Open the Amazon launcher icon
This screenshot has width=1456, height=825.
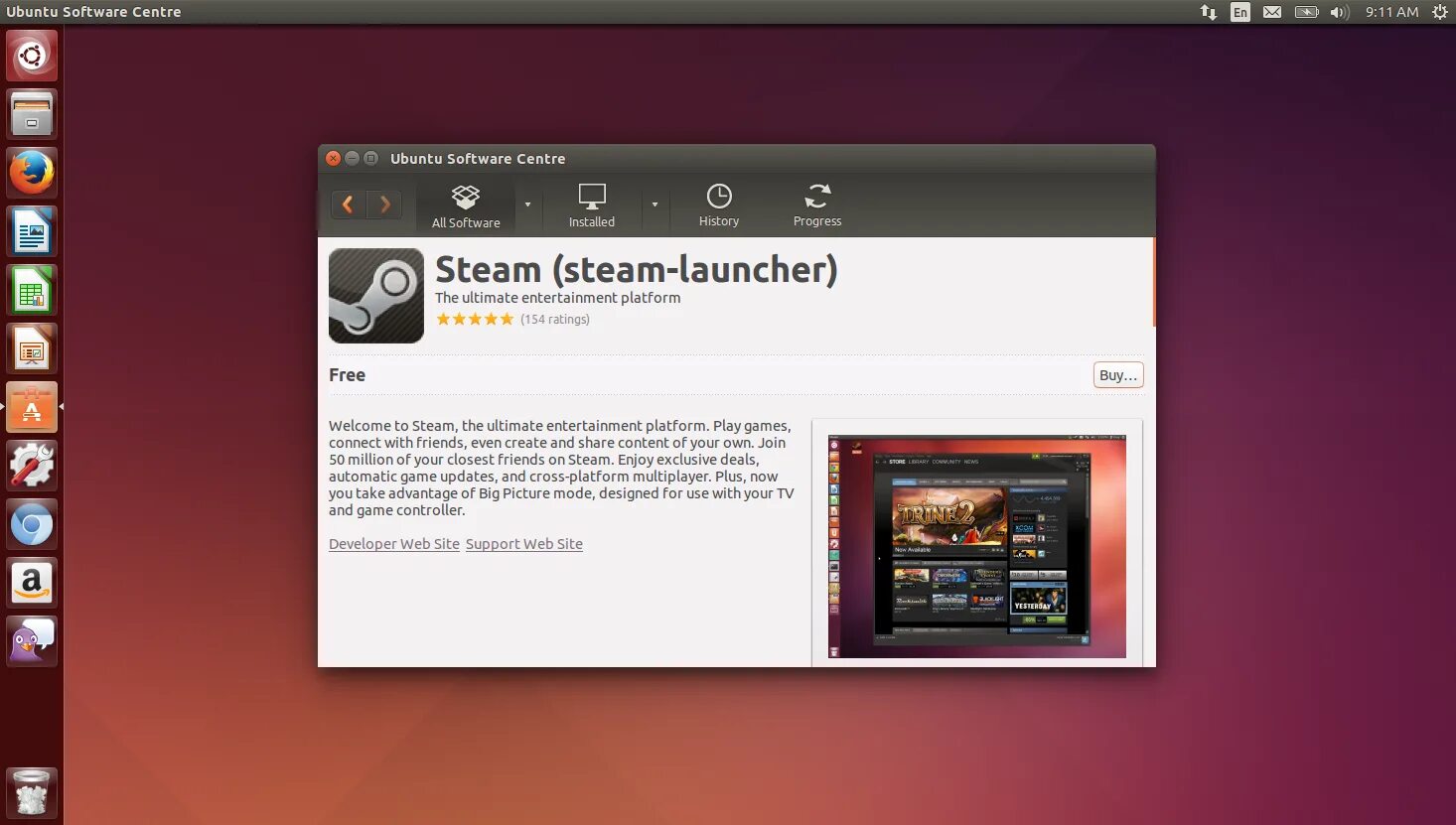coord(32,583)
